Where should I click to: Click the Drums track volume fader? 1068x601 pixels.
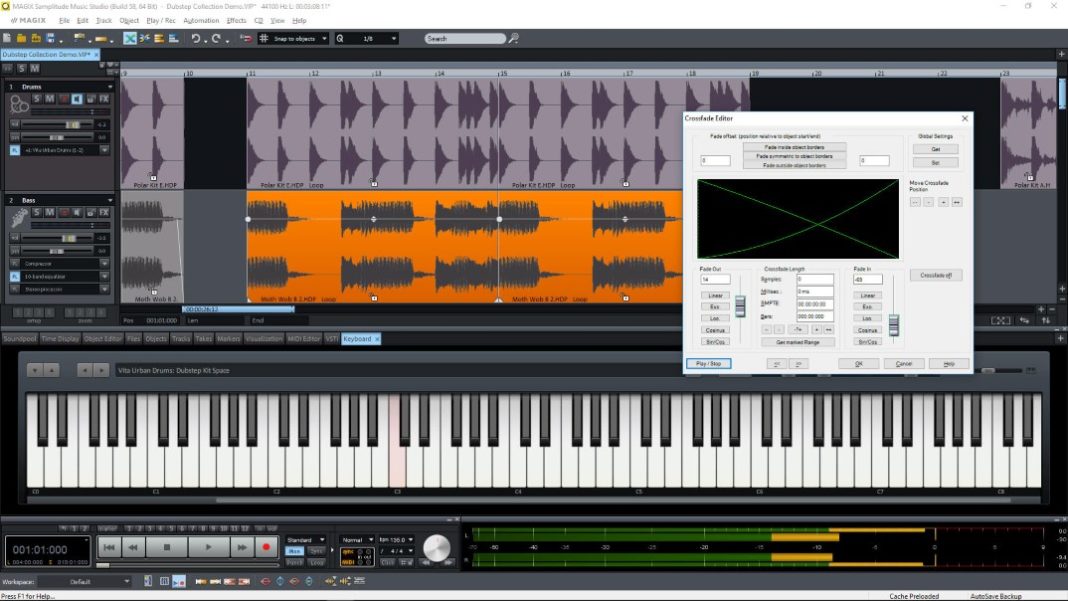[72, 125]
